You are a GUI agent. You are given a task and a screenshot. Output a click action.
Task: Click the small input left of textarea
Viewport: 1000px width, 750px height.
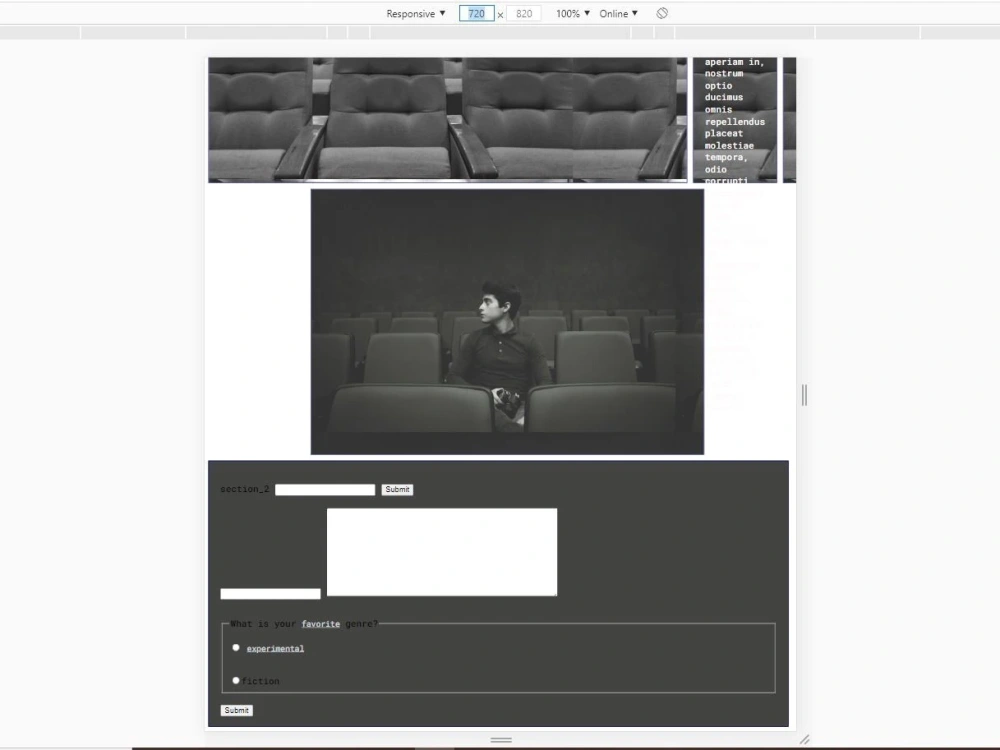coord(270,594)
